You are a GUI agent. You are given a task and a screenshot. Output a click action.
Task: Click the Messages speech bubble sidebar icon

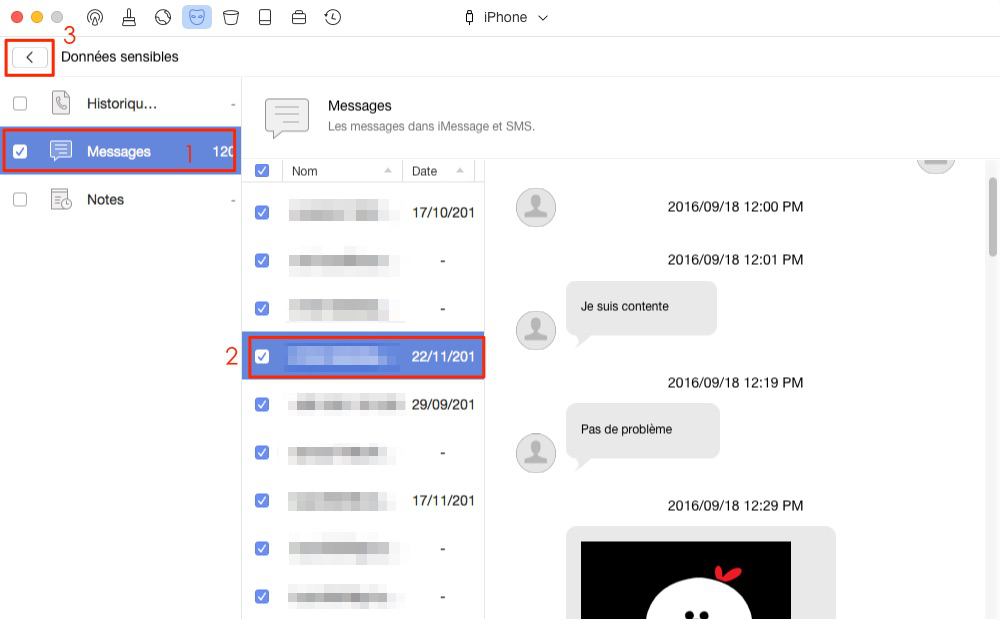[61, 151]
